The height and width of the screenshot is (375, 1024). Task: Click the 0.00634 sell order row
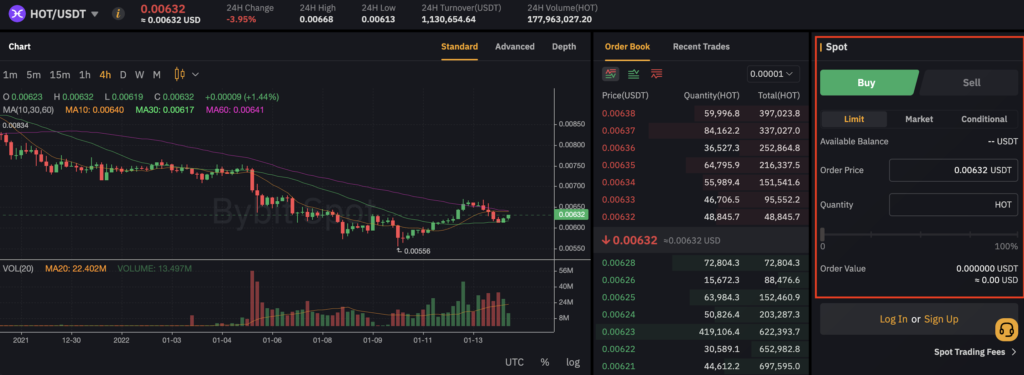701,182
